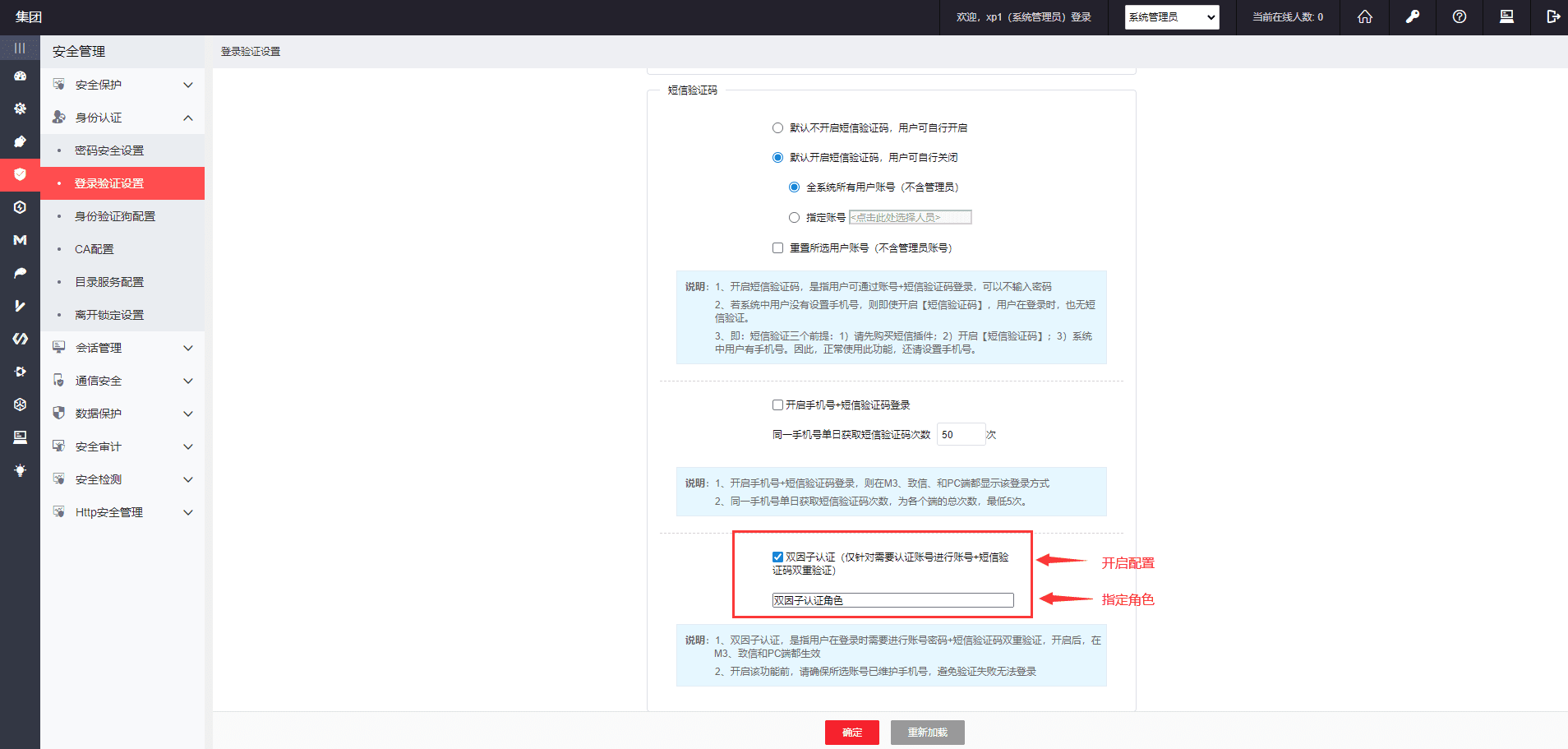This screenshot has width=1568, height=749.
Task: Click the 通信安全 icon
Action: [x=58, y=380]
